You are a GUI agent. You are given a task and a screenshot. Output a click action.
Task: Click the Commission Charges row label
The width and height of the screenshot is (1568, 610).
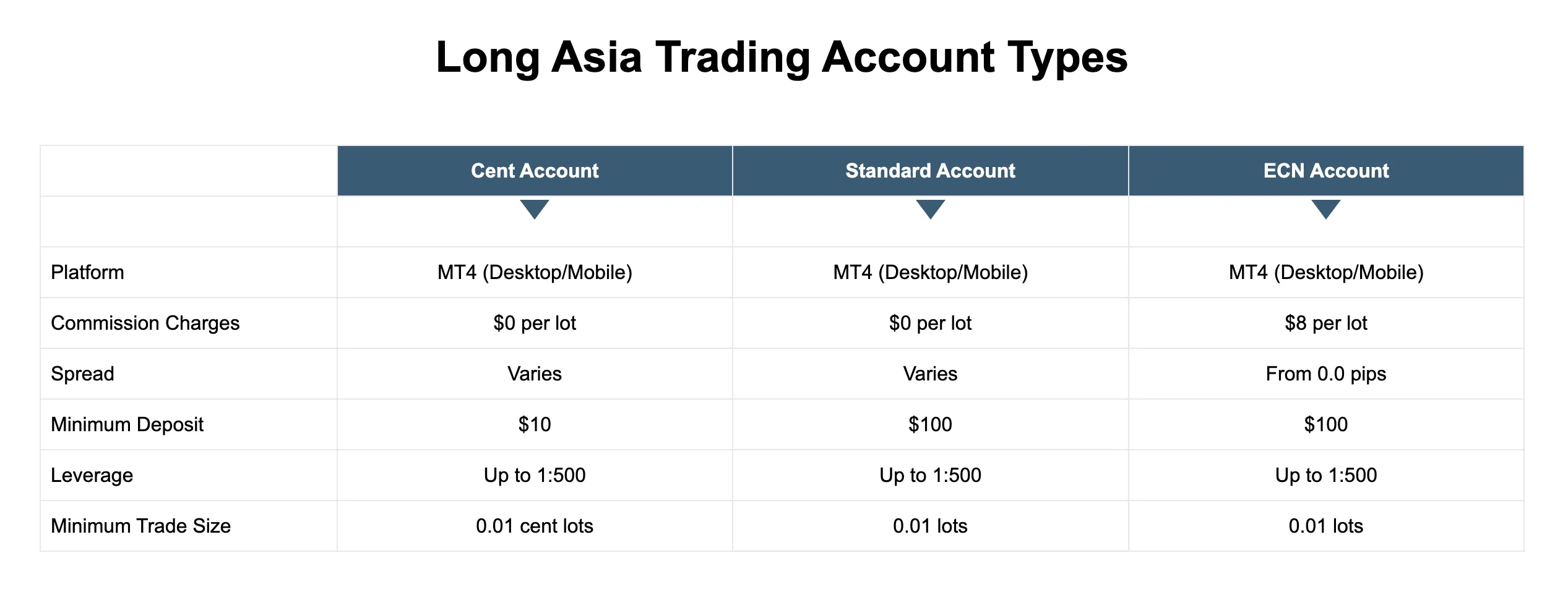pyautogui.click(x=145, y=323)
